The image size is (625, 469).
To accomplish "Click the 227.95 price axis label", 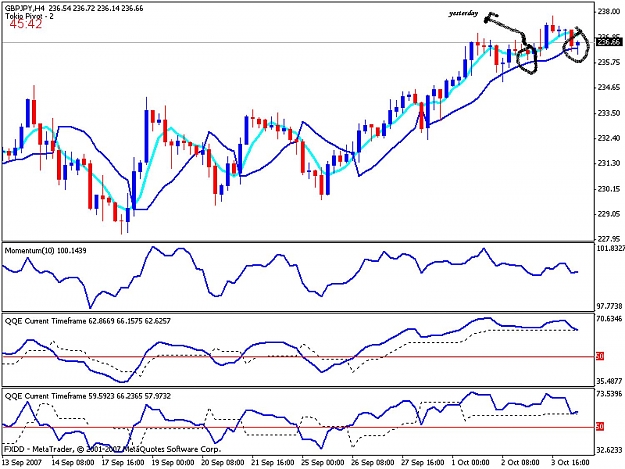I will (609, 239).
